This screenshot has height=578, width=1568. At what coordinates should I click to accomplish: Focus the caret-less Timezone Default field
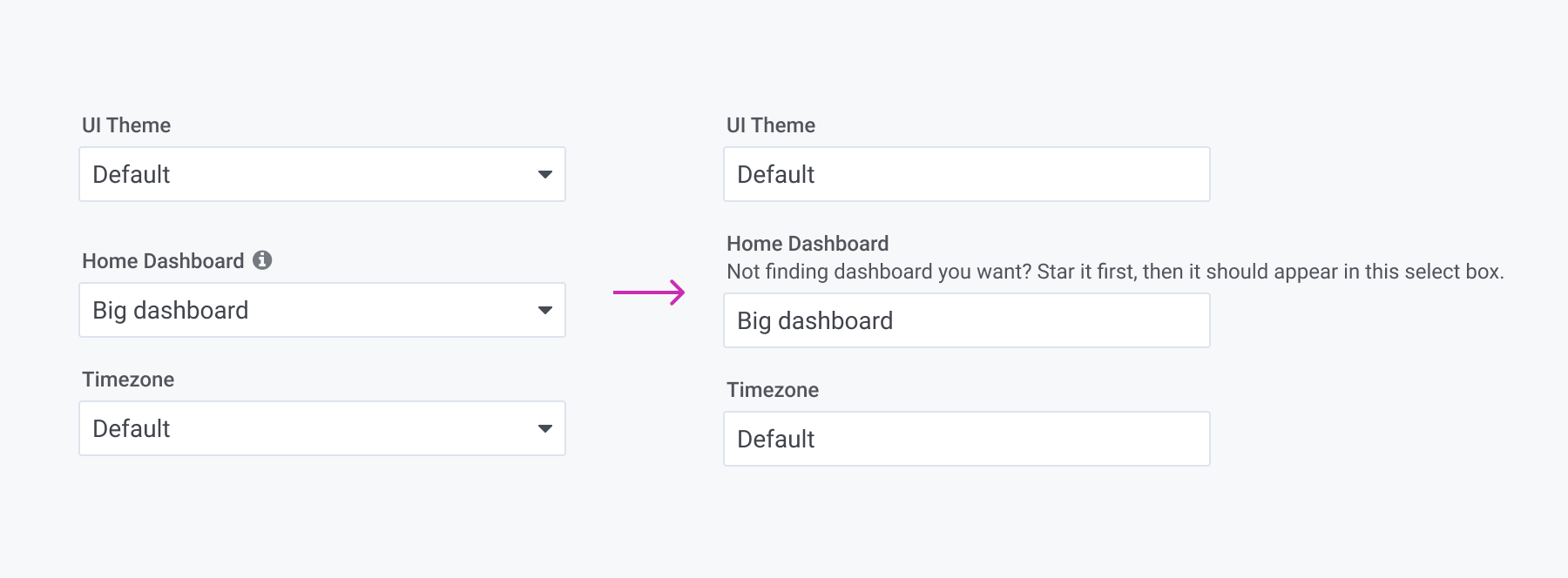[966, 440]
